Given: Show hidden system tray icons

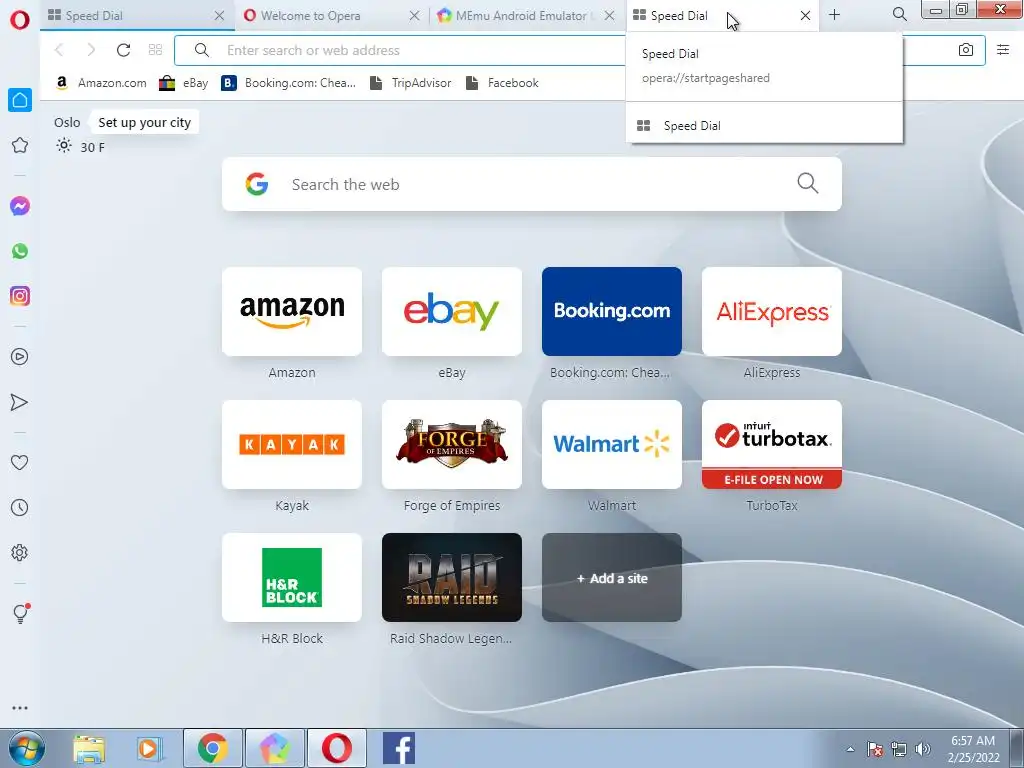Looking at the screenshot, I should tap(850, 749).
